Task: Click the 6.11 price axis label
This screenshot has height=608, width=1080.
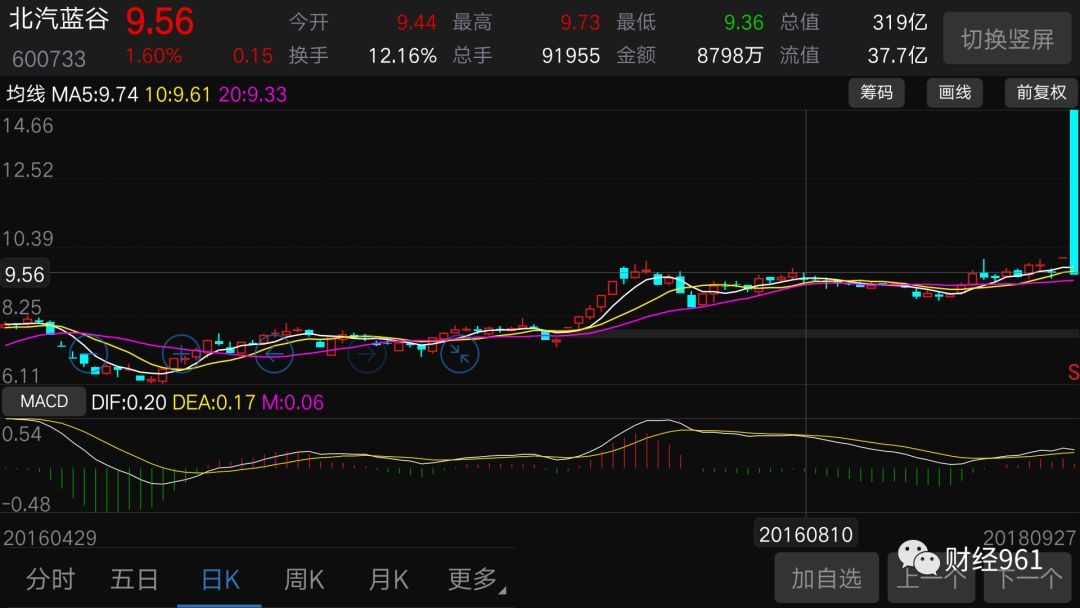Action: click(x=21, y=376)
